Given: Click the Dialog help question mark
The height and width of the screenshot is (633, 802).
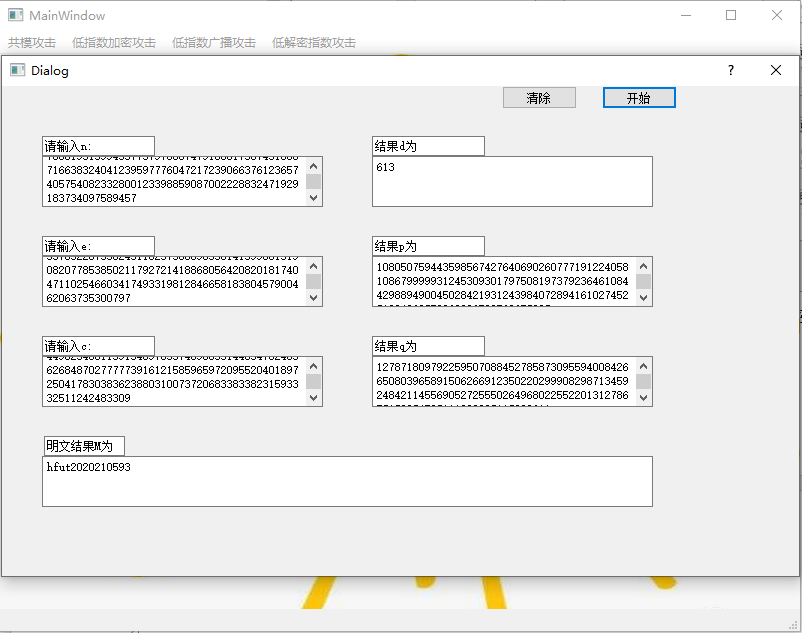Looking at the screenshot, I should pos(731,70).
